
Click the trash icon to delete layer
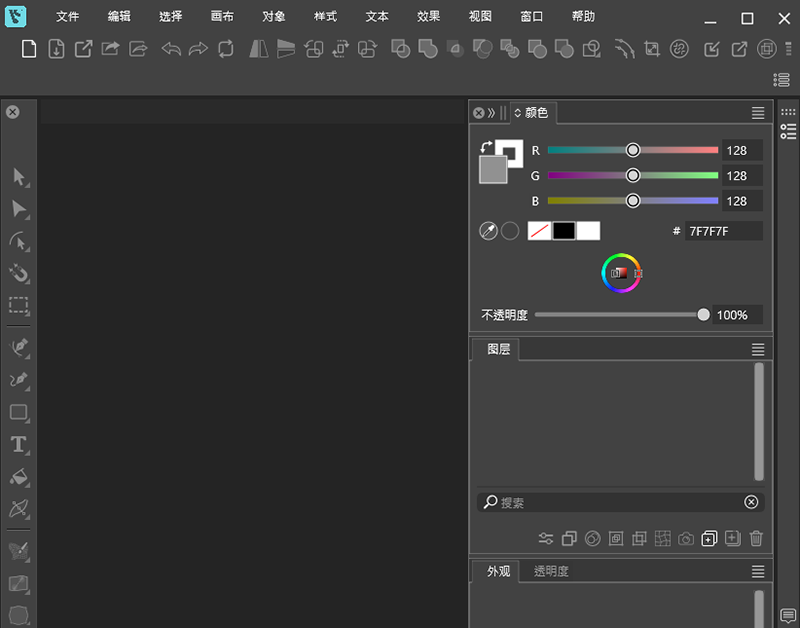point(756,538)
